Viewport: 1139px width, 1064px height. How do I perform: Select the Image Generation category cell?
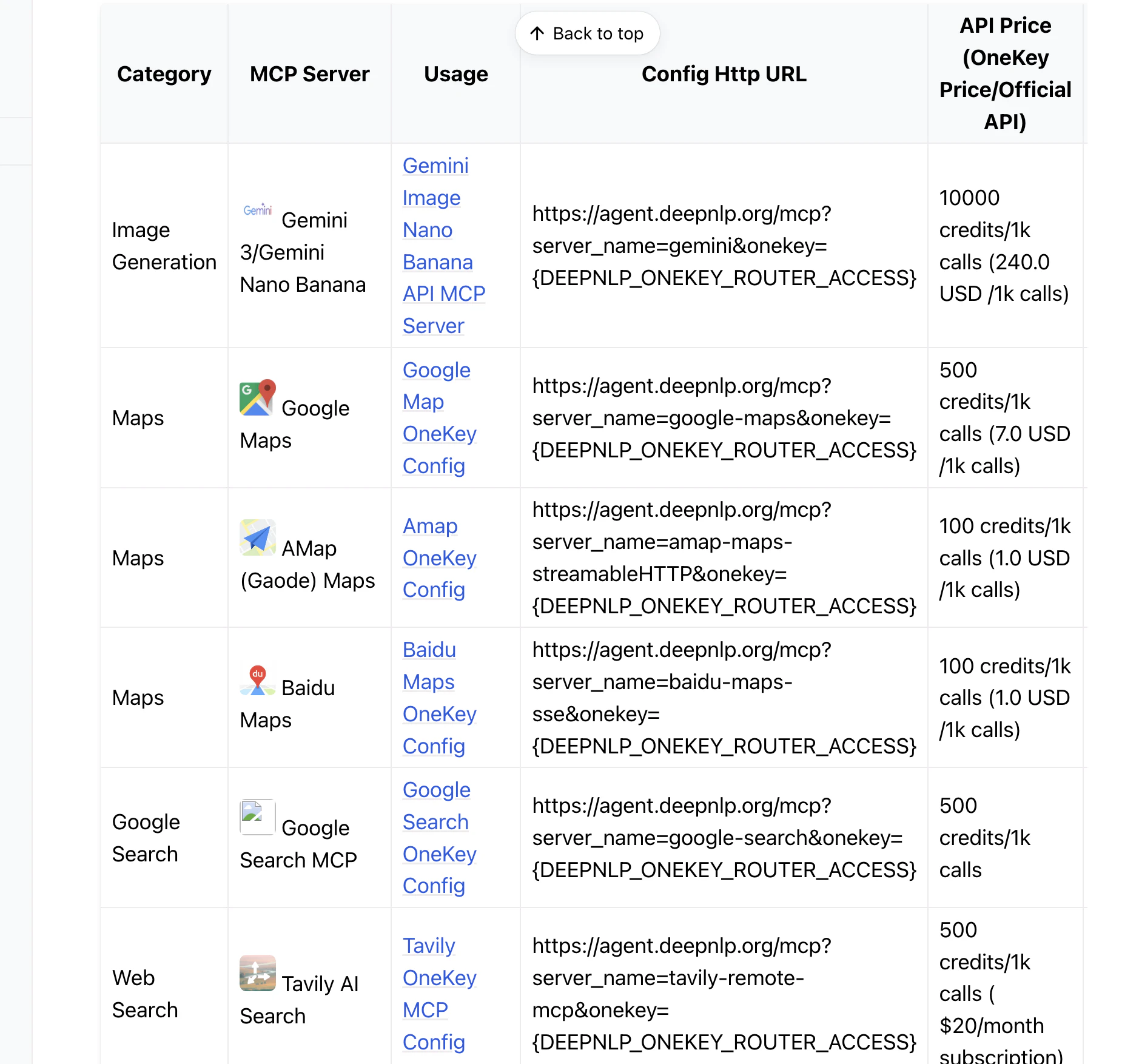point(164,246)
